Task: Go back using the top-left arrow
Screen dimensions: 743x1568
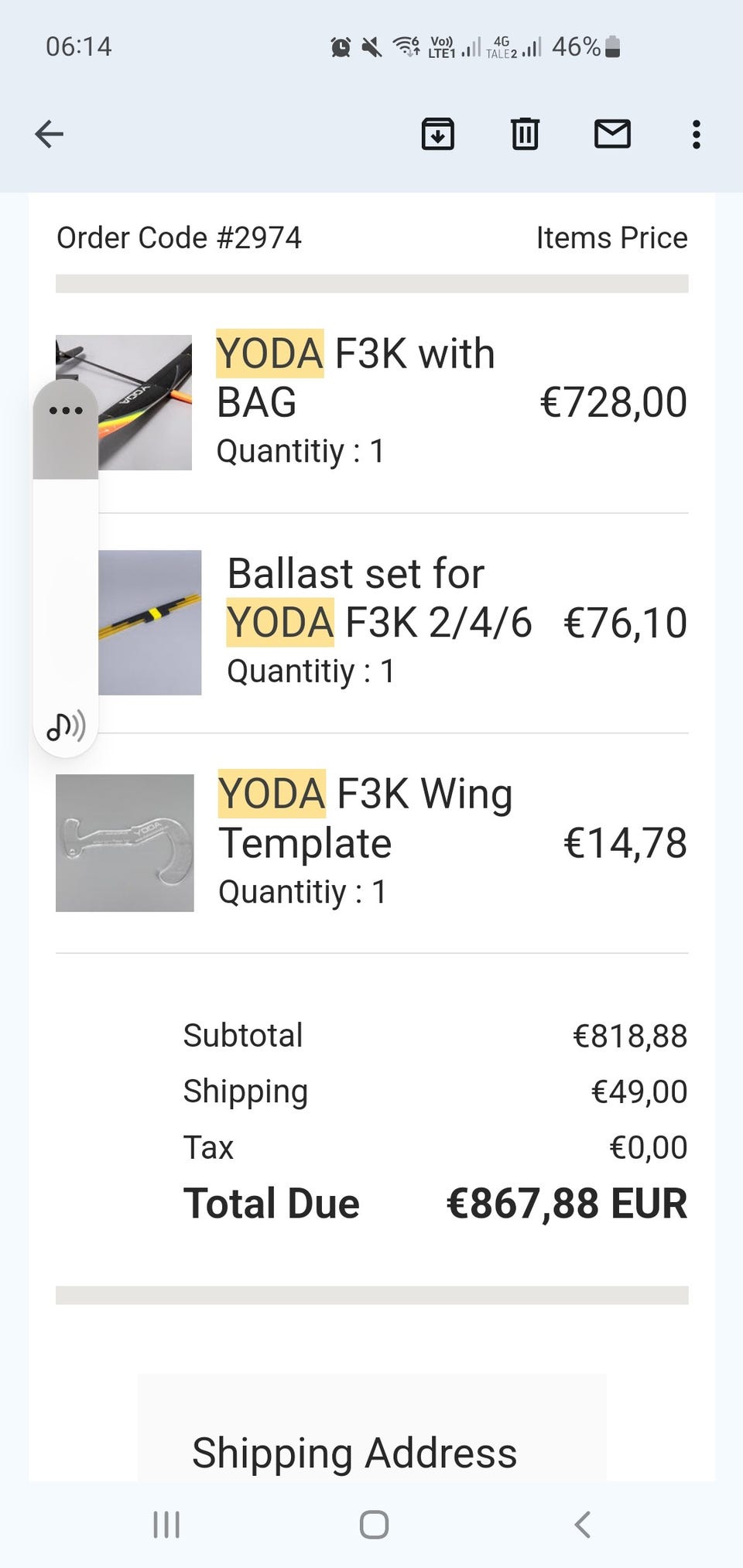Action: pyautogui.click(x=49, y=134)
